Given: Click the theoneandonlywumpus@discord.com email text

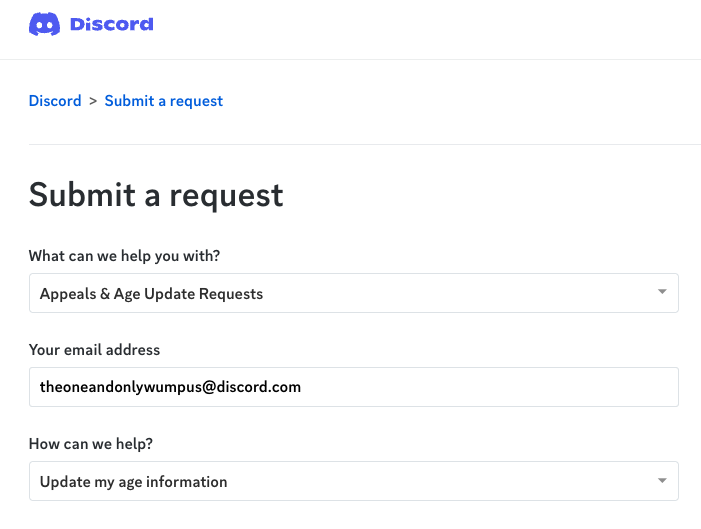Looking at the screenshot, I should pyautogui.click(x=170, y=387).
